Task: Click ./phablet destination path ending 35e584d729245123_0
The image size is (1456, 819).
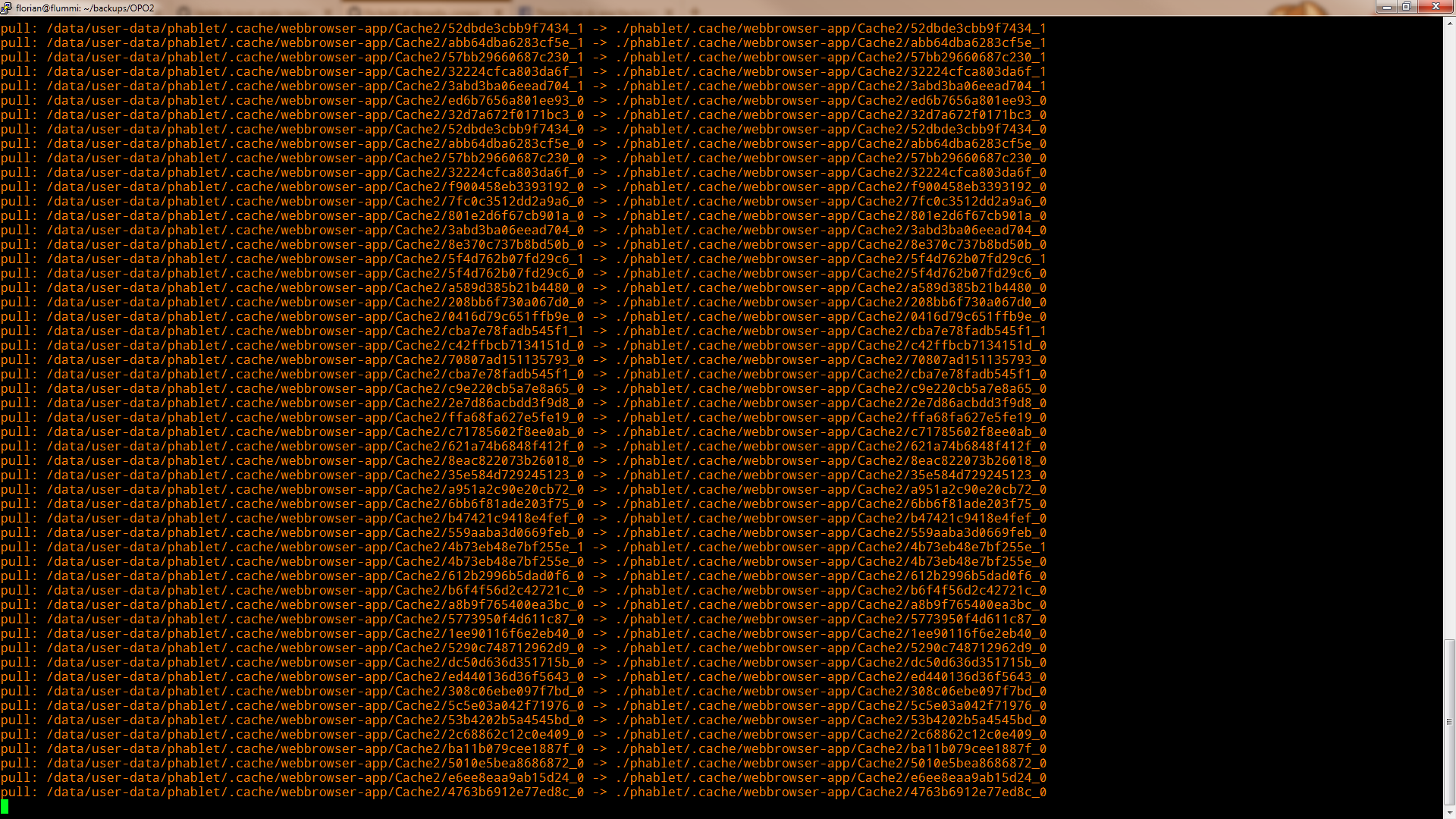Action: (x=831, y=475)
